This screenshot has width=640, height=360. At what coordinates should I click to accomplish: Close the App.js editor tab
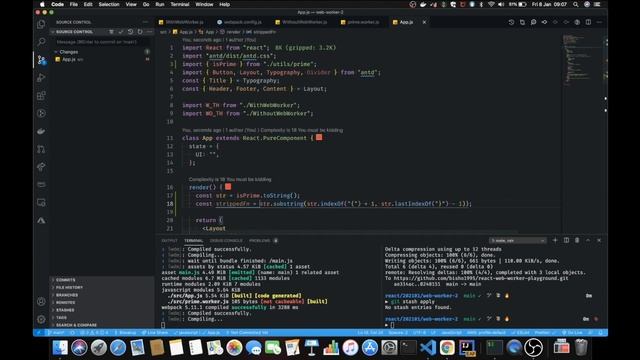(424, 22)
